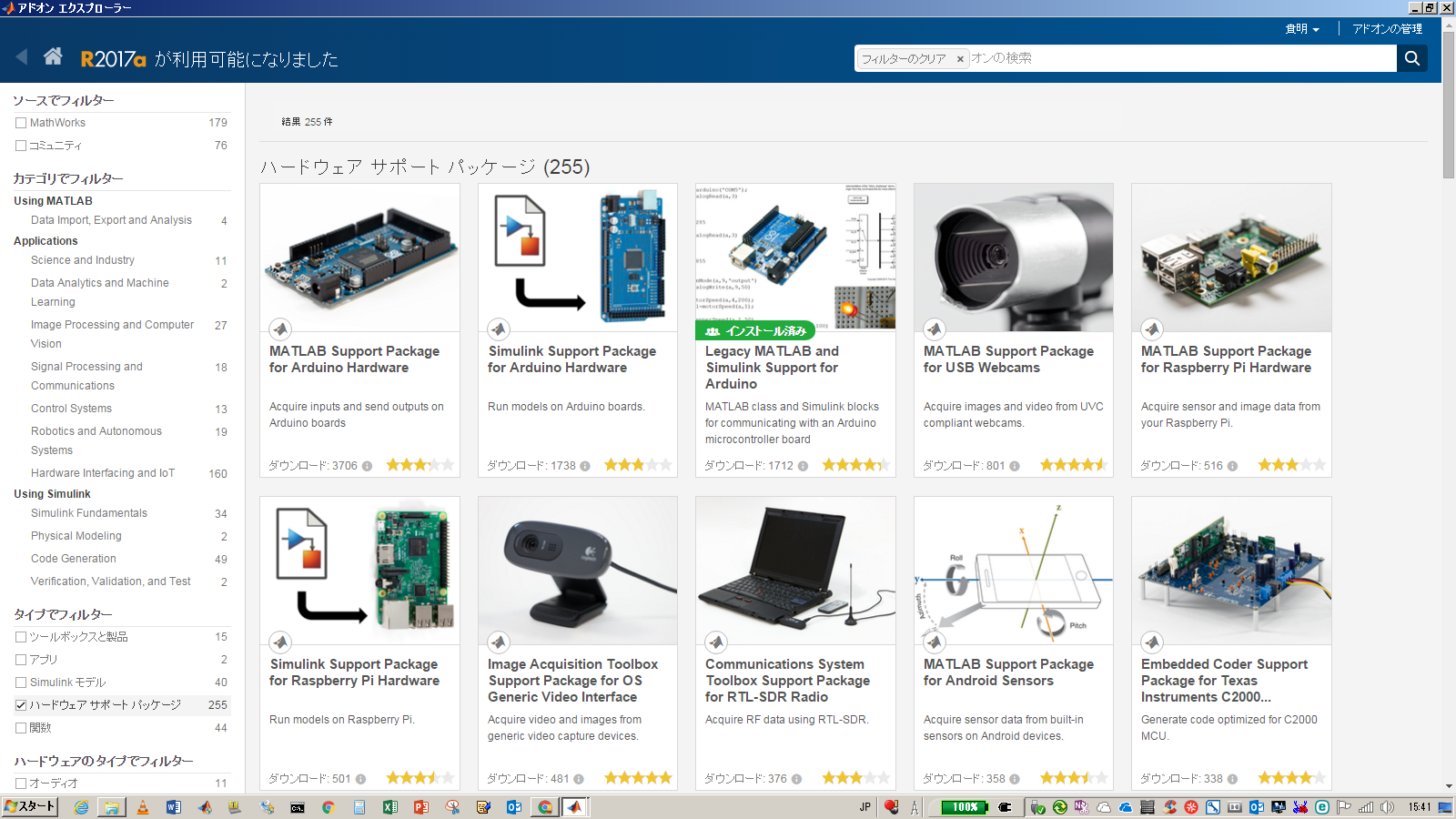Click the 4.5-star rating on Legacy Arduino card
The image size is (1456, 819).
(854, 465)
